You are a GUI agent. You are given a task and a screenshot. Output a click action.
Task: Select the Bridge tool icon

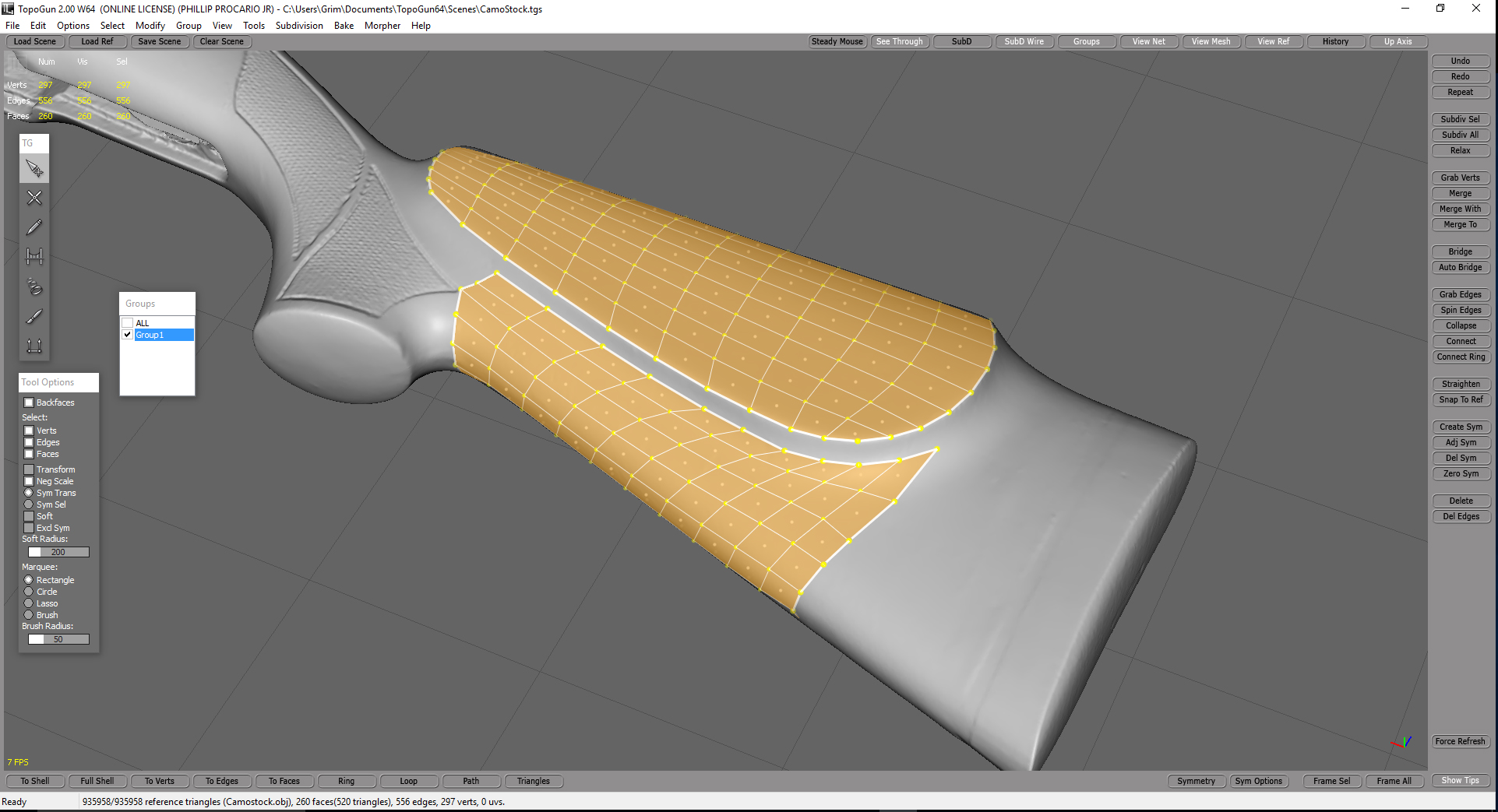[x=34, y=256]
